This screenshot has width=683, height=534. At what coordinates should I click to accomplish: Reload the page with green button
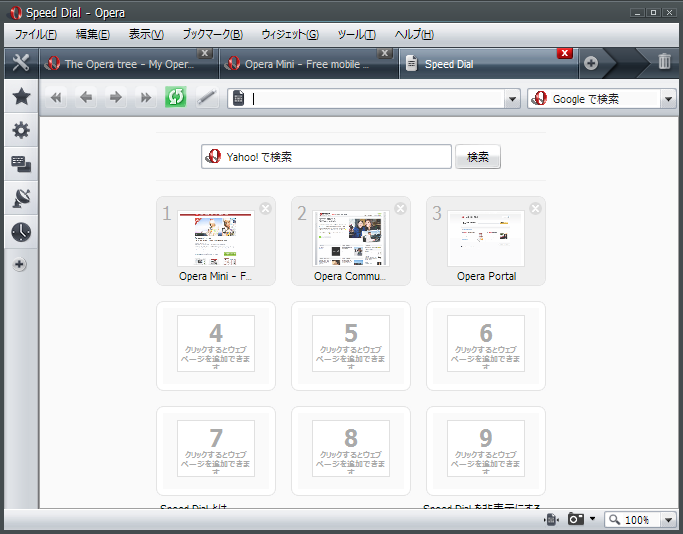(x=176, y=97)
